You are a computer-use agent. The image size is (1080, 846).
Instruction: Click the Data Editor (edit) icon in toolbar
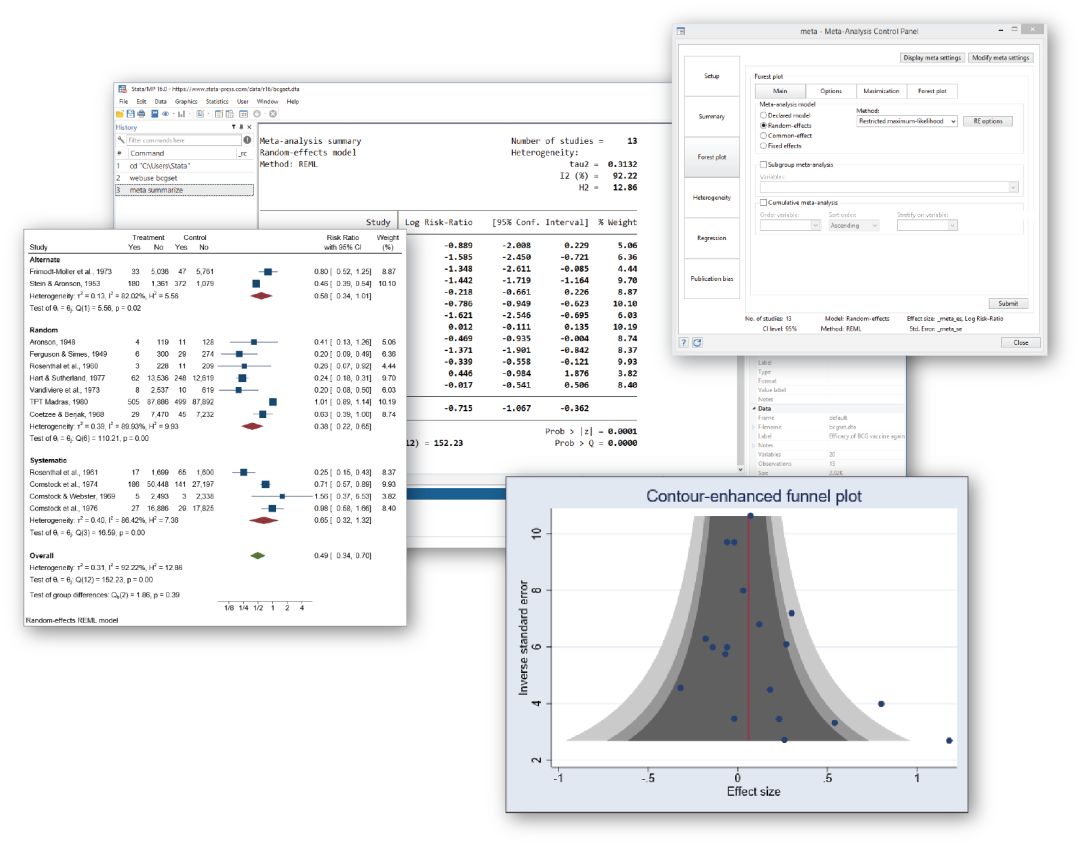pos(219,114)
